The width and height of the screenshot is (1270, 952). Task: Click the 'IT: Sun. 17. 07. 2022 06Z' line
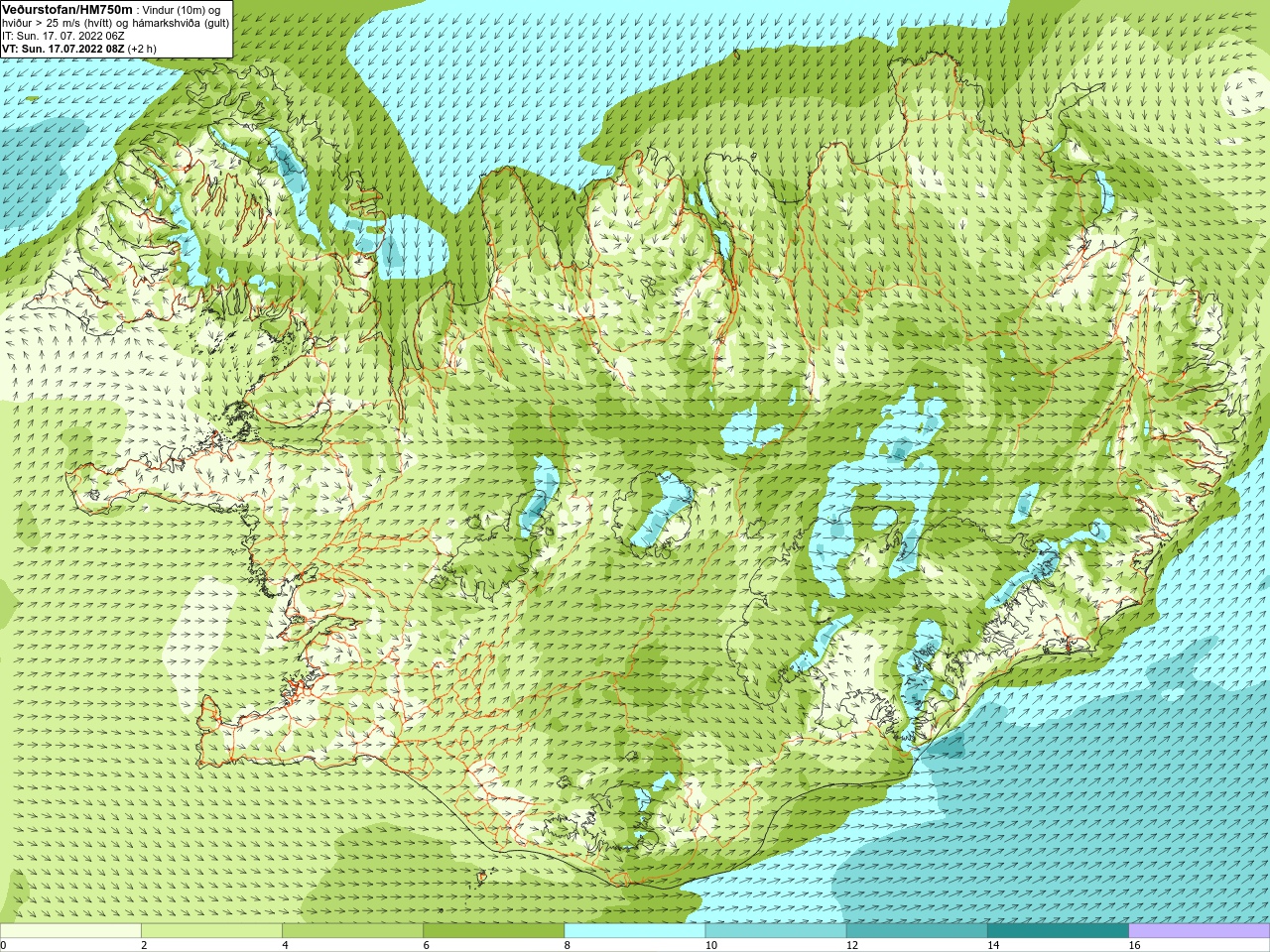[63, 36]
